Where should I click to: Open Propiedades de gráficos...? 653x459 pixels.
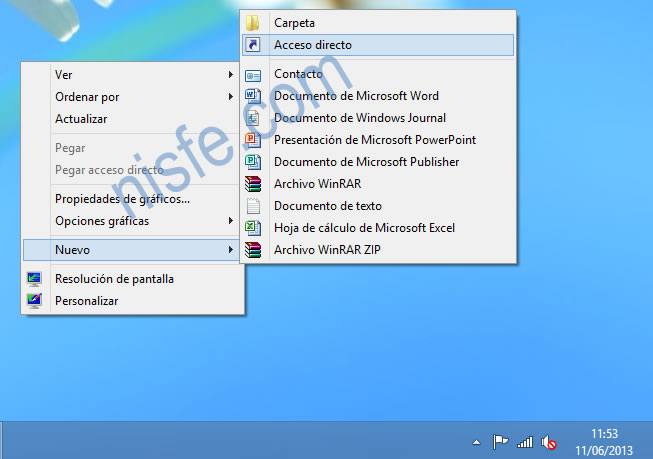[x=131, y=199]
